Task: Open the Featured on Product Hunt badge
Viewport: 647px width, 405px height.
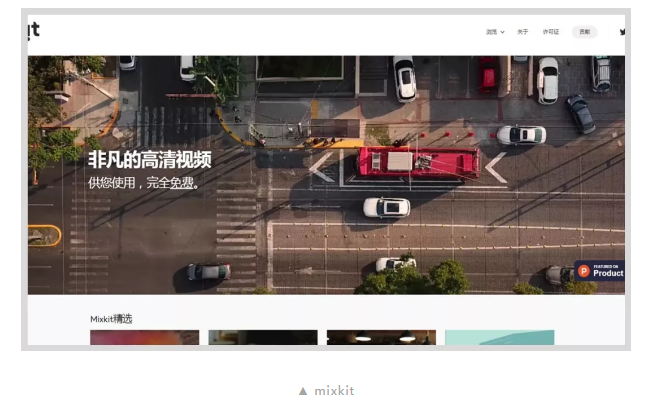Action: tap(599, 270)
